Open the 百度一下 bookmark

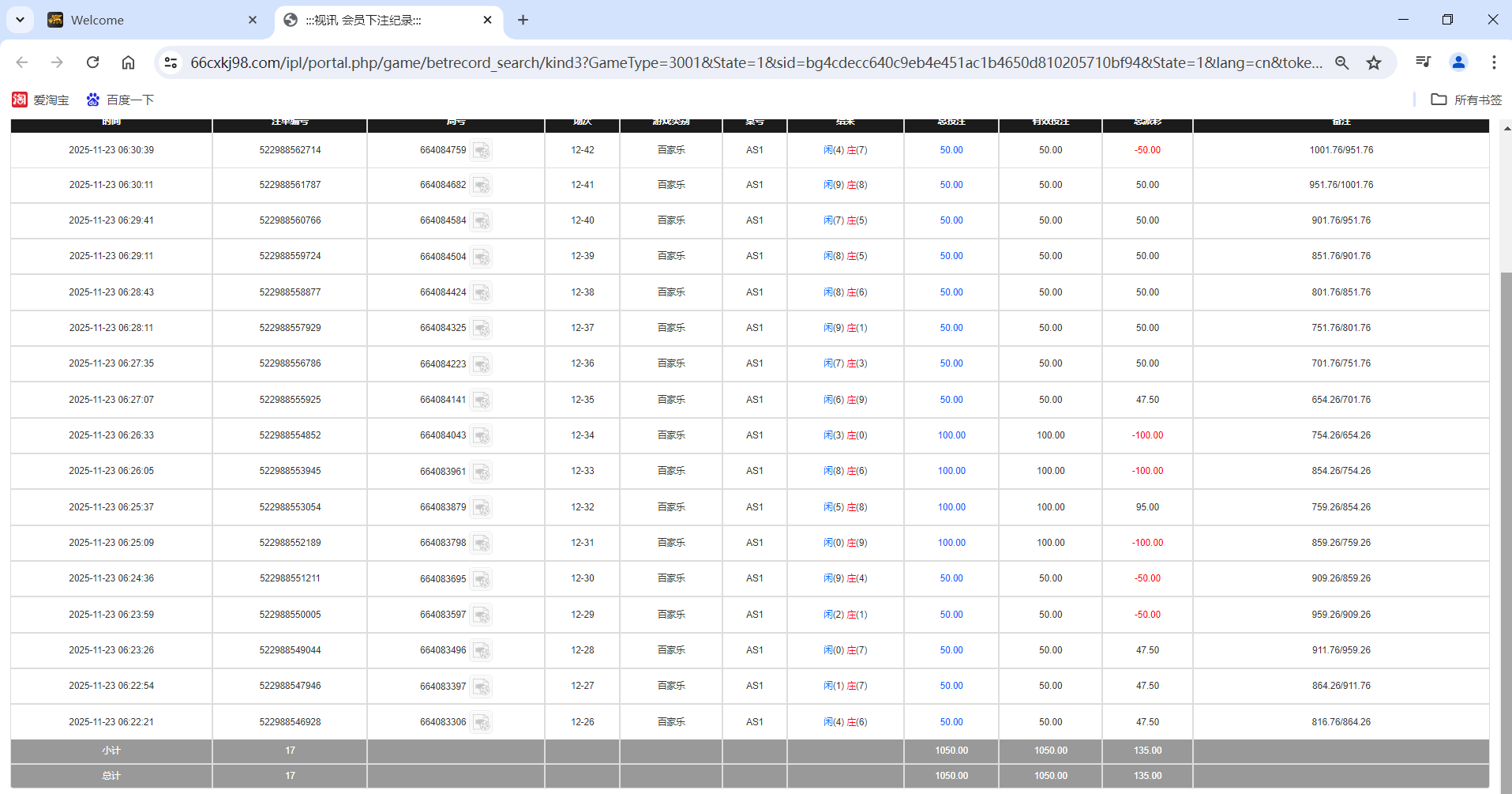(120, 100)
